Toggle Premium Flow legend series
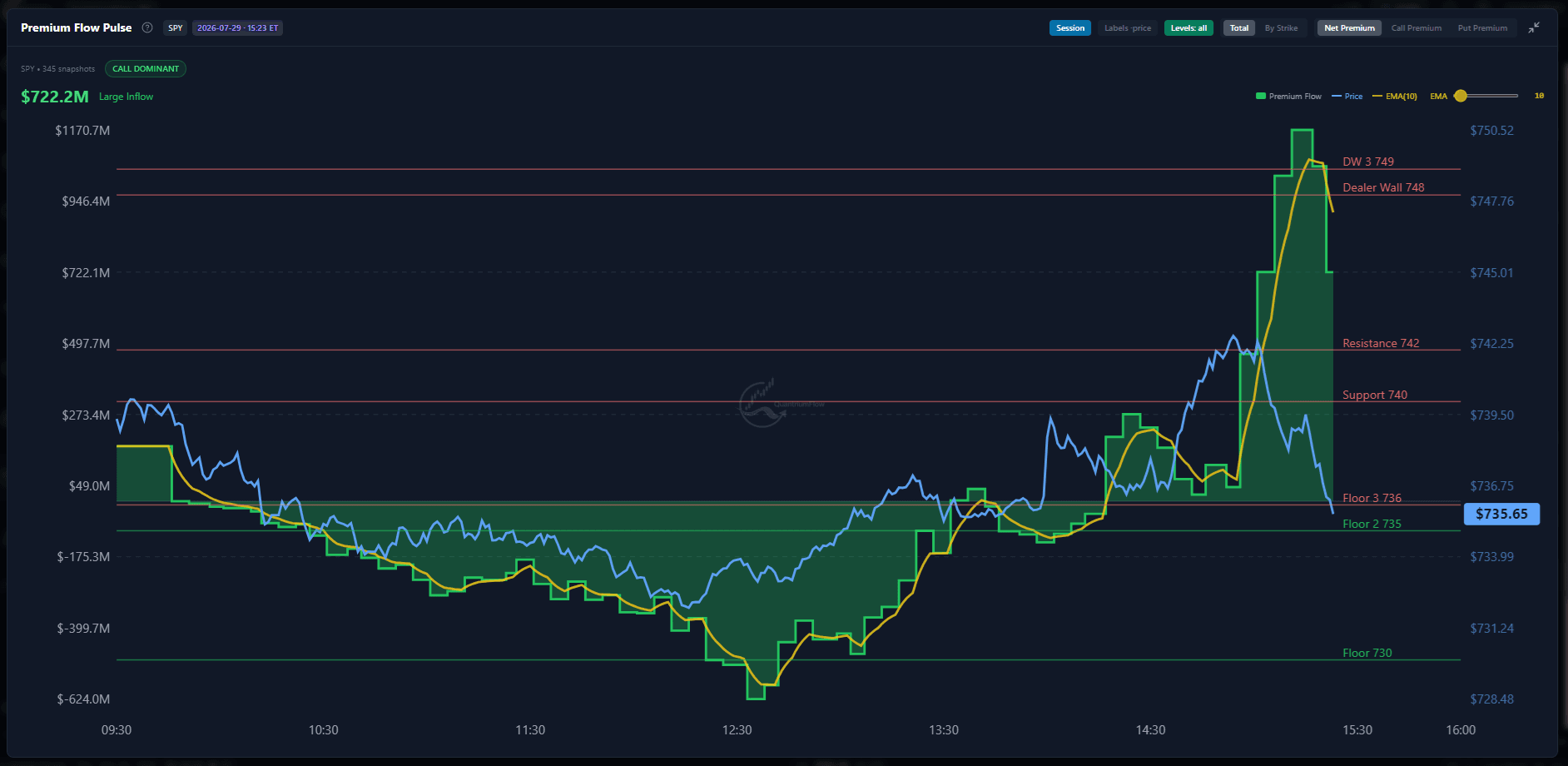This screenshot has height=766, width=1568. tap(1288, 97)
